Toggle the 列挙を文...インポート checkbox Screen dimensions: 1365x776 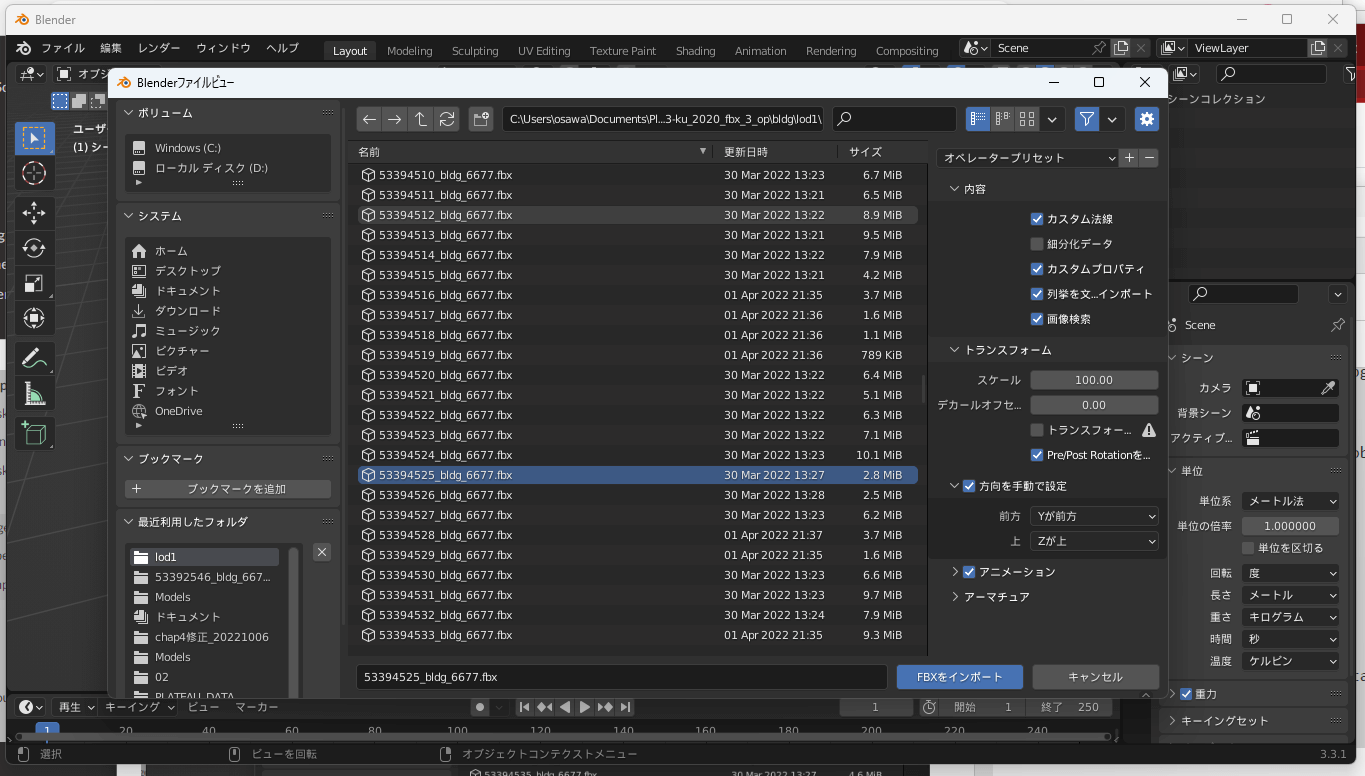1037,294
